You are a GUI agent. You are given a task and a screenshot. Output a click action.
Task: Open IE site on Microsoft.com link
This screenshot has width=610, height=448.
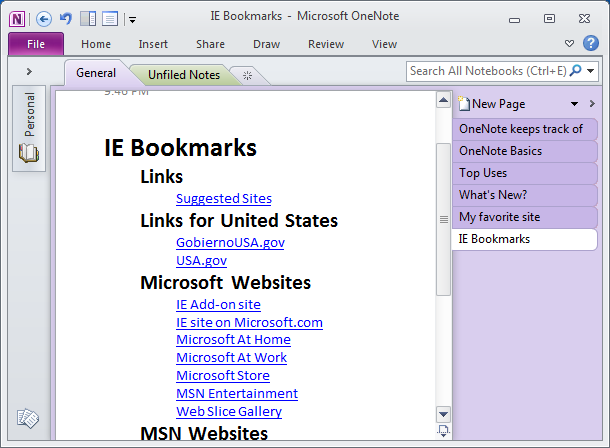click(x=249, y=322)
